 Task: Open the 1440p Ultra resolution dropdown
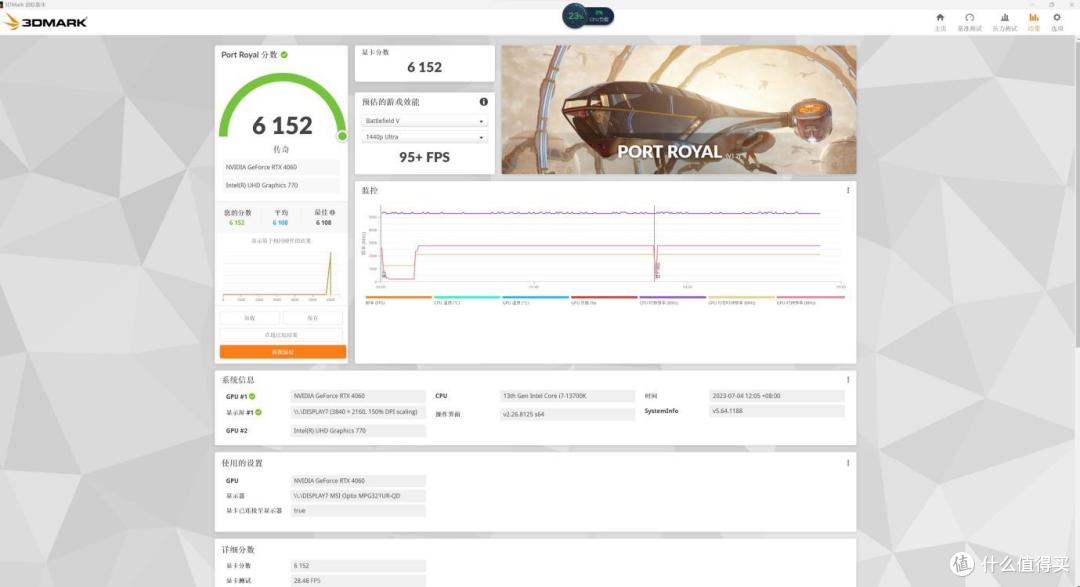tap(425, 137)
